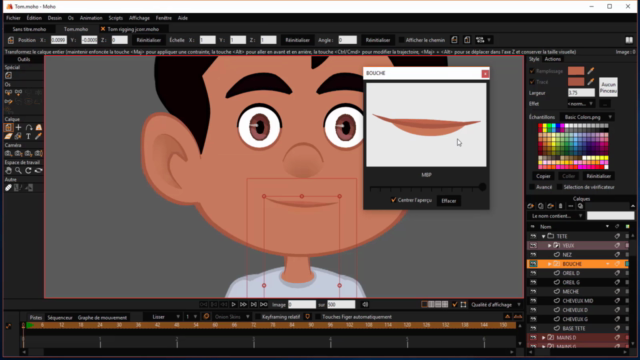Image resolution: width=640 pixels, height=360 pixels.
Task: Click the Tracé color pencil picker icon
Action: (591, 82)
